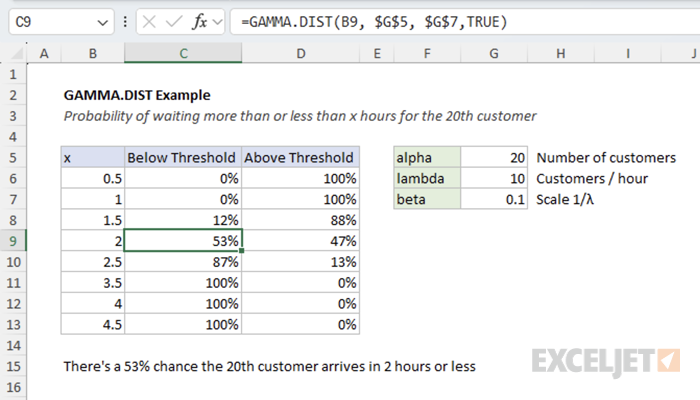
Task: Click the Cancel X icon in formula bar
Action: 149,21
